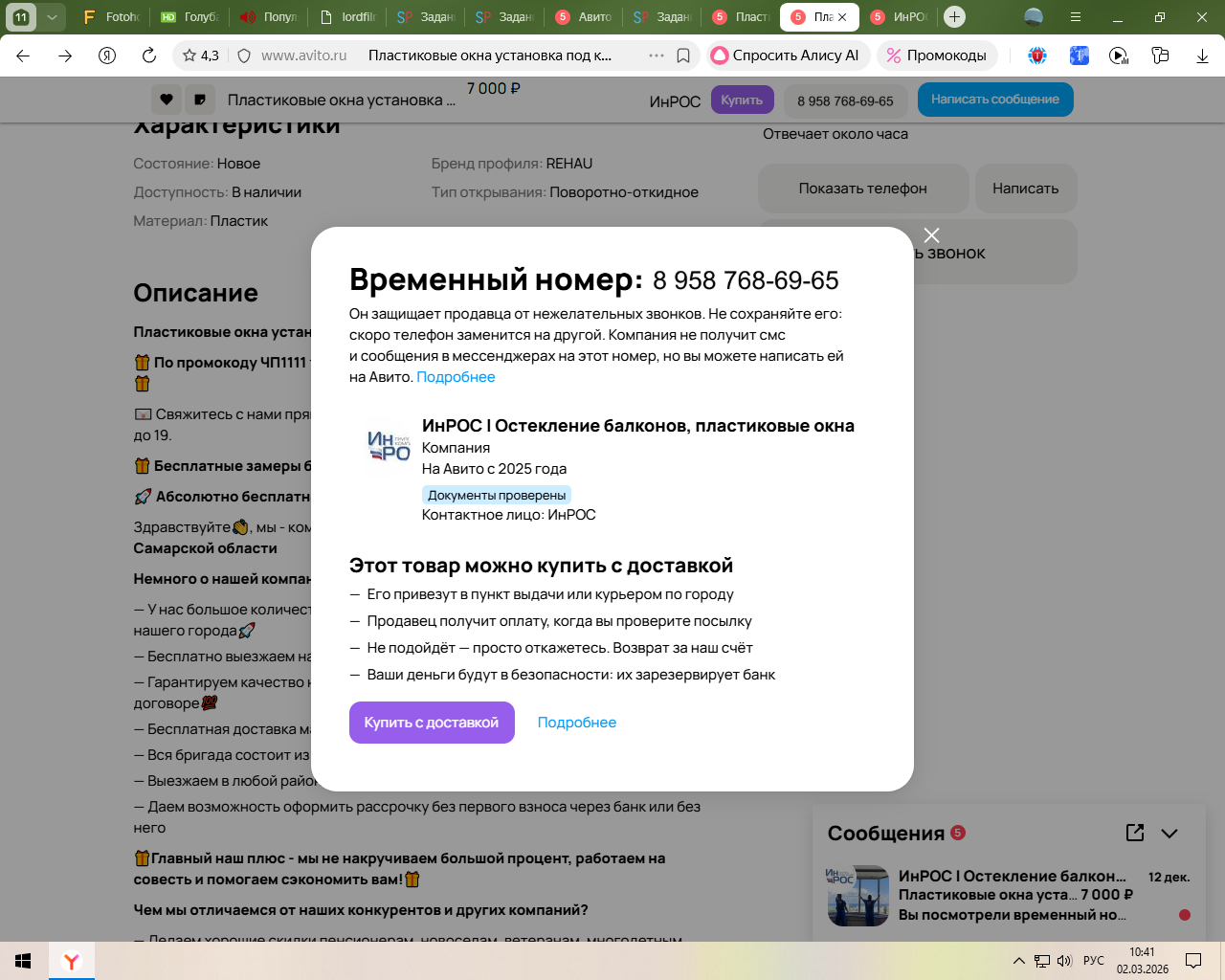1225x980 pixels.
Task: Open Windows Start menu
Action: coord(23,961)
